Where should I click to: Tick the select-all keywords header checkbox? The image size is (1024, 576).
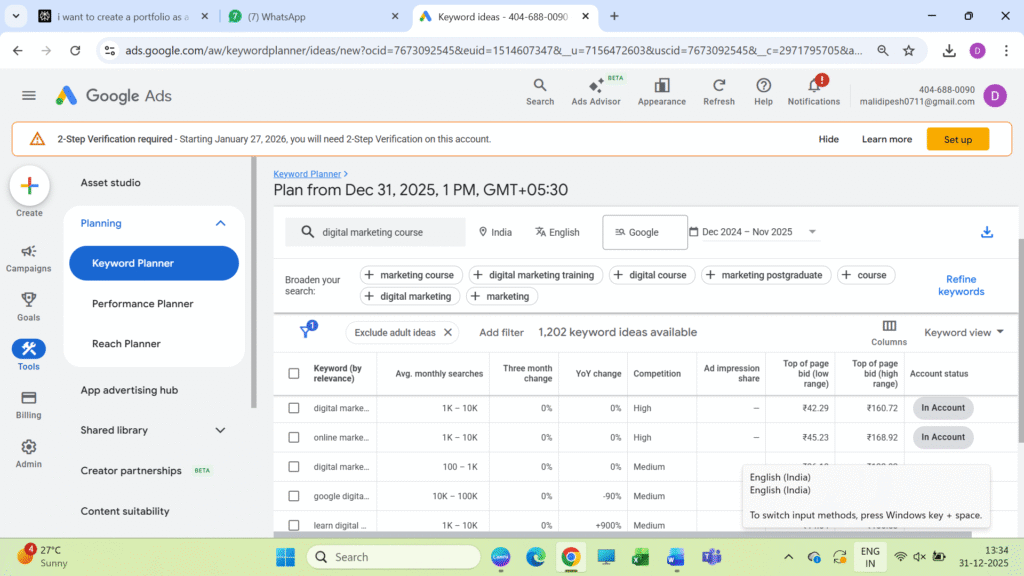pyautogui.click(x=294, y=374)
